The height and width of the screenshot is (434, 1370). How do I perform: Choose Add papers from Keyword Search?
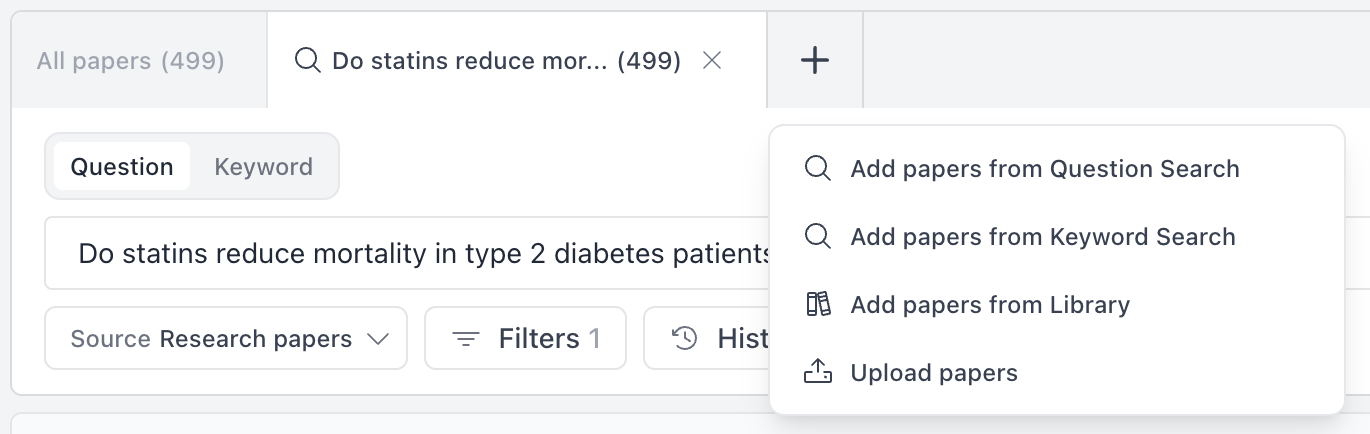1042,237
